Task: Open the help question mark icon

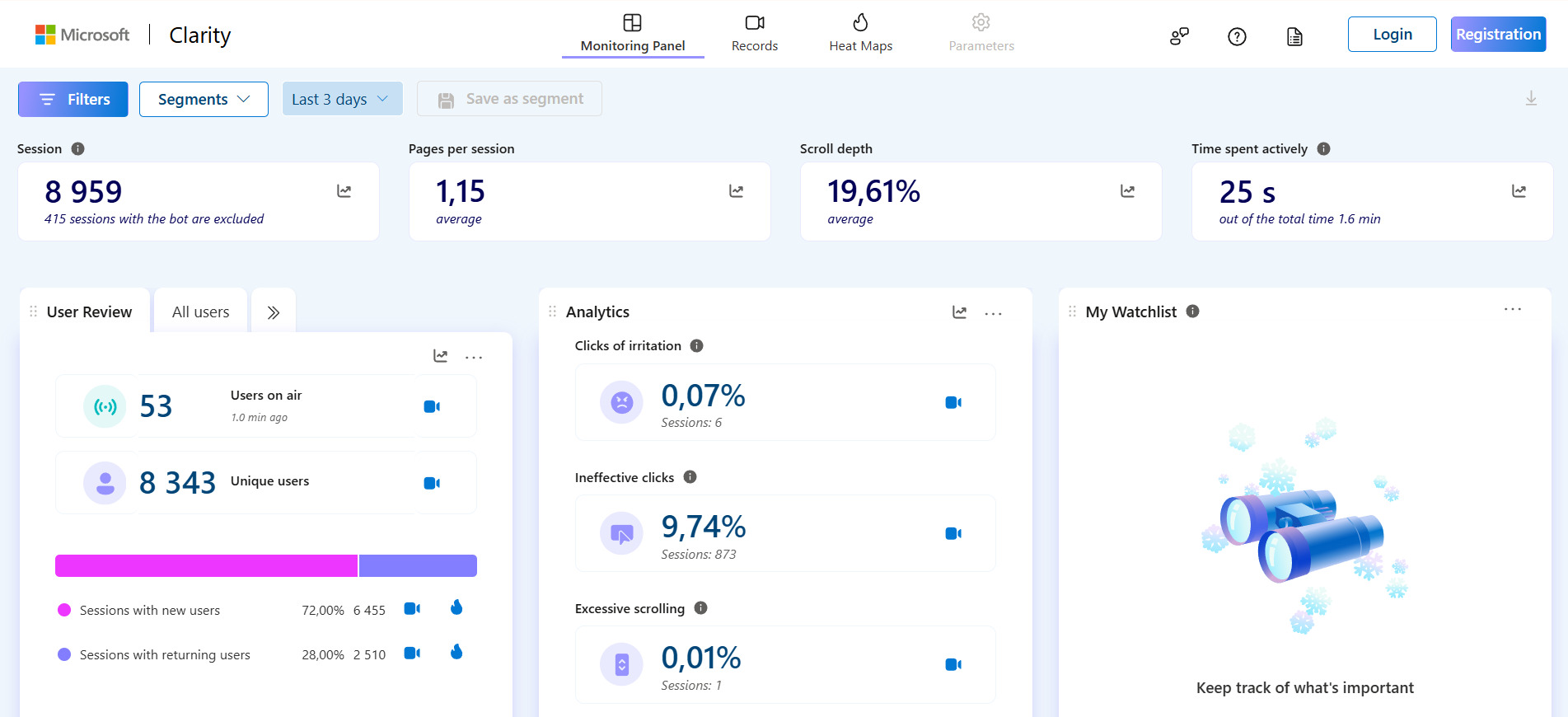Action: click(x=1237, y=36)
